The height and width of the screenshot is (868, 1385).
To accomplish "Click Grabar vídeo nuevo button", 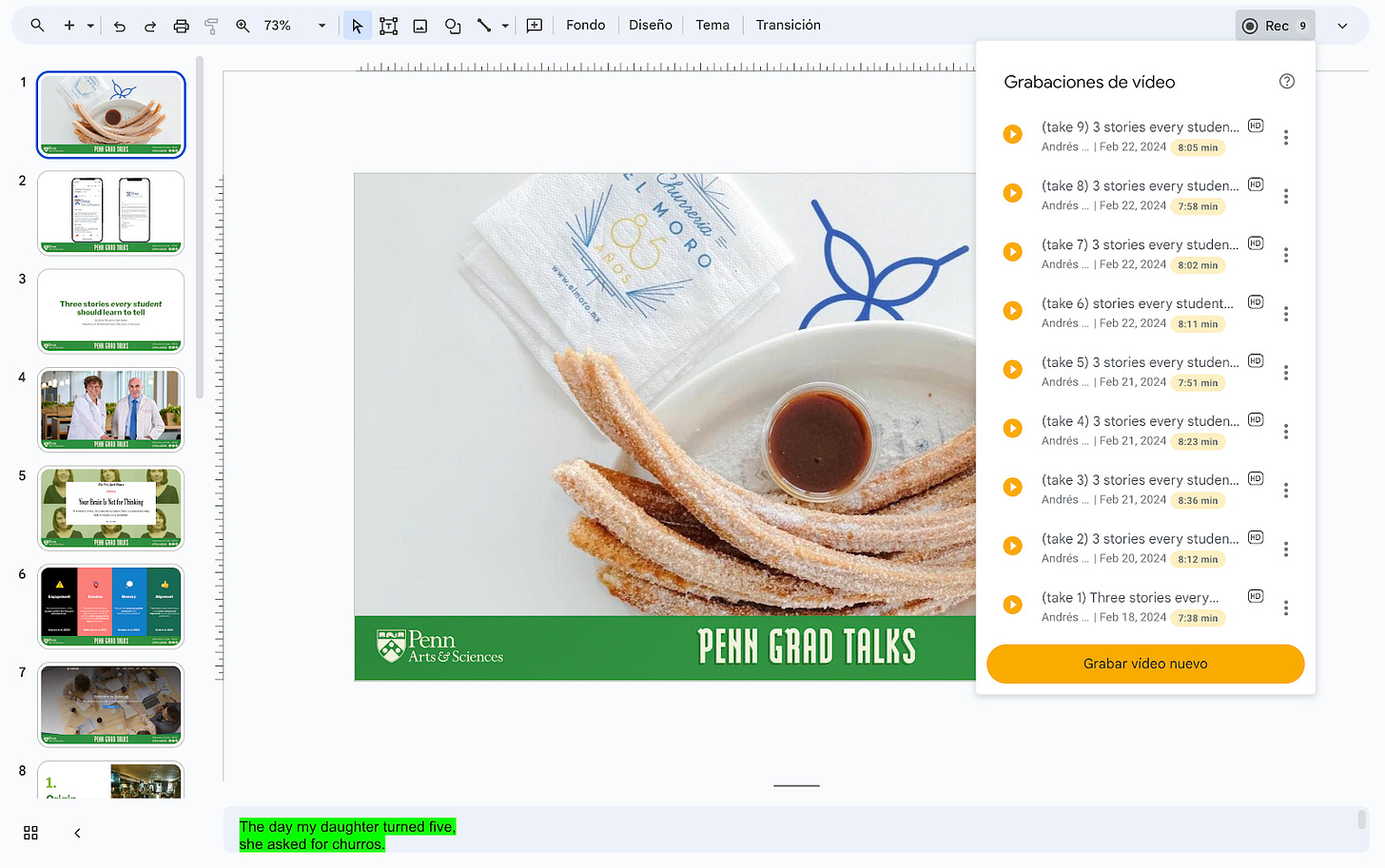I will [1145, 664].
